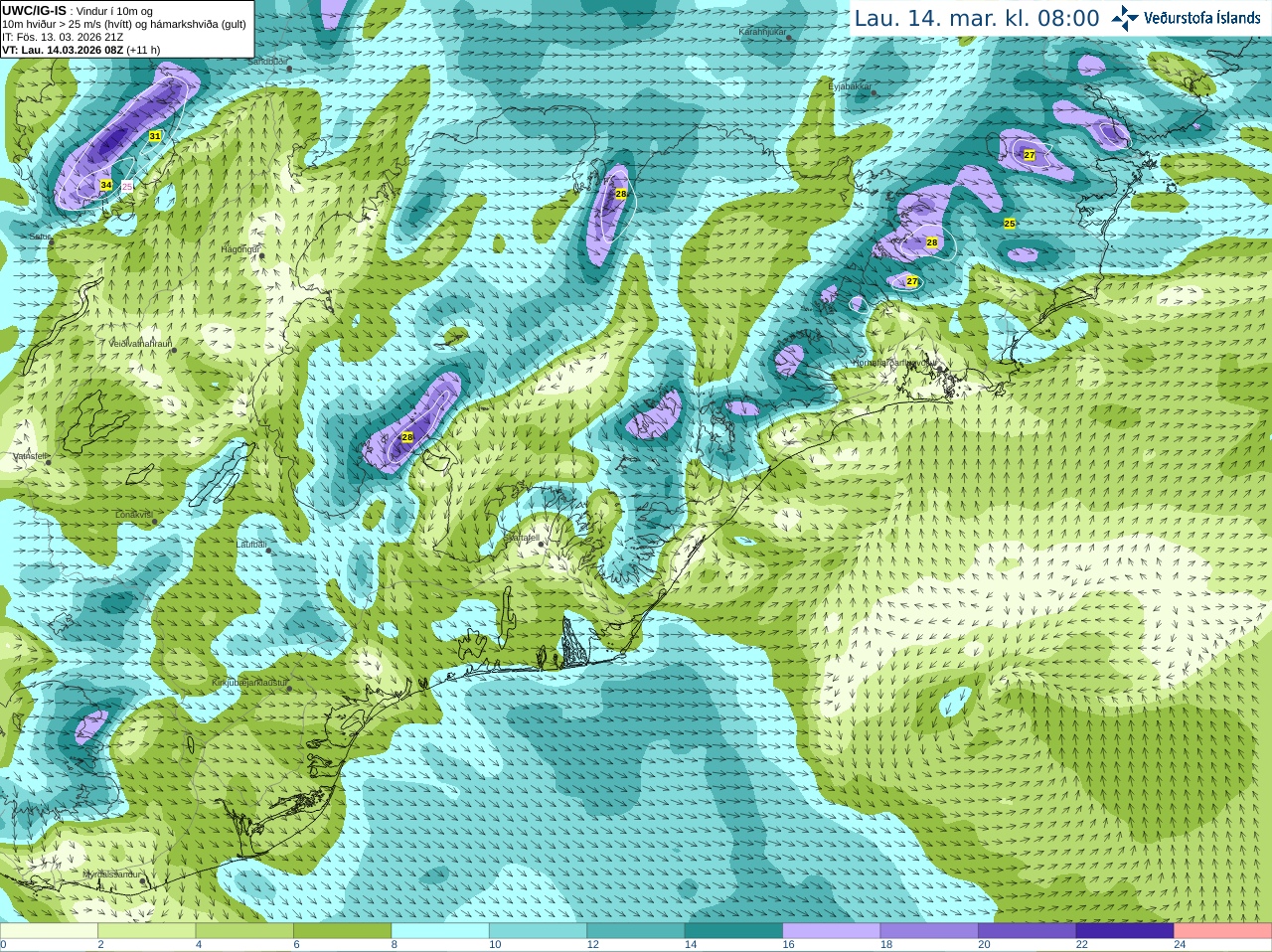Screen dimensions: 1272x952
Task: Click the 22–24 m/s legend swatch
Action: (1125, 931)
